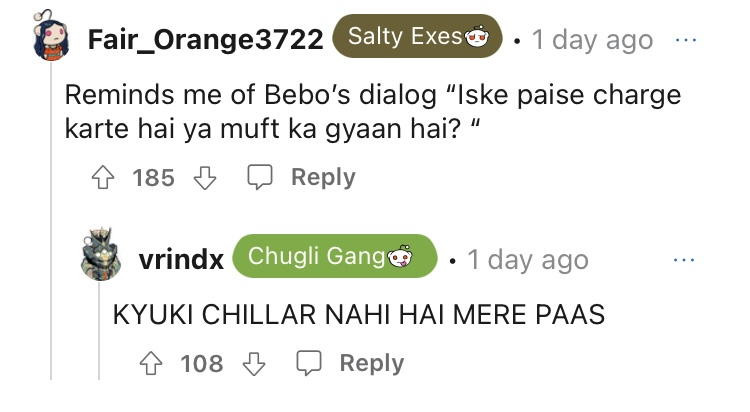750x412 pixels.
Task: Downvote Fair_Orange3722's comment
Action: tap(203, 178)
